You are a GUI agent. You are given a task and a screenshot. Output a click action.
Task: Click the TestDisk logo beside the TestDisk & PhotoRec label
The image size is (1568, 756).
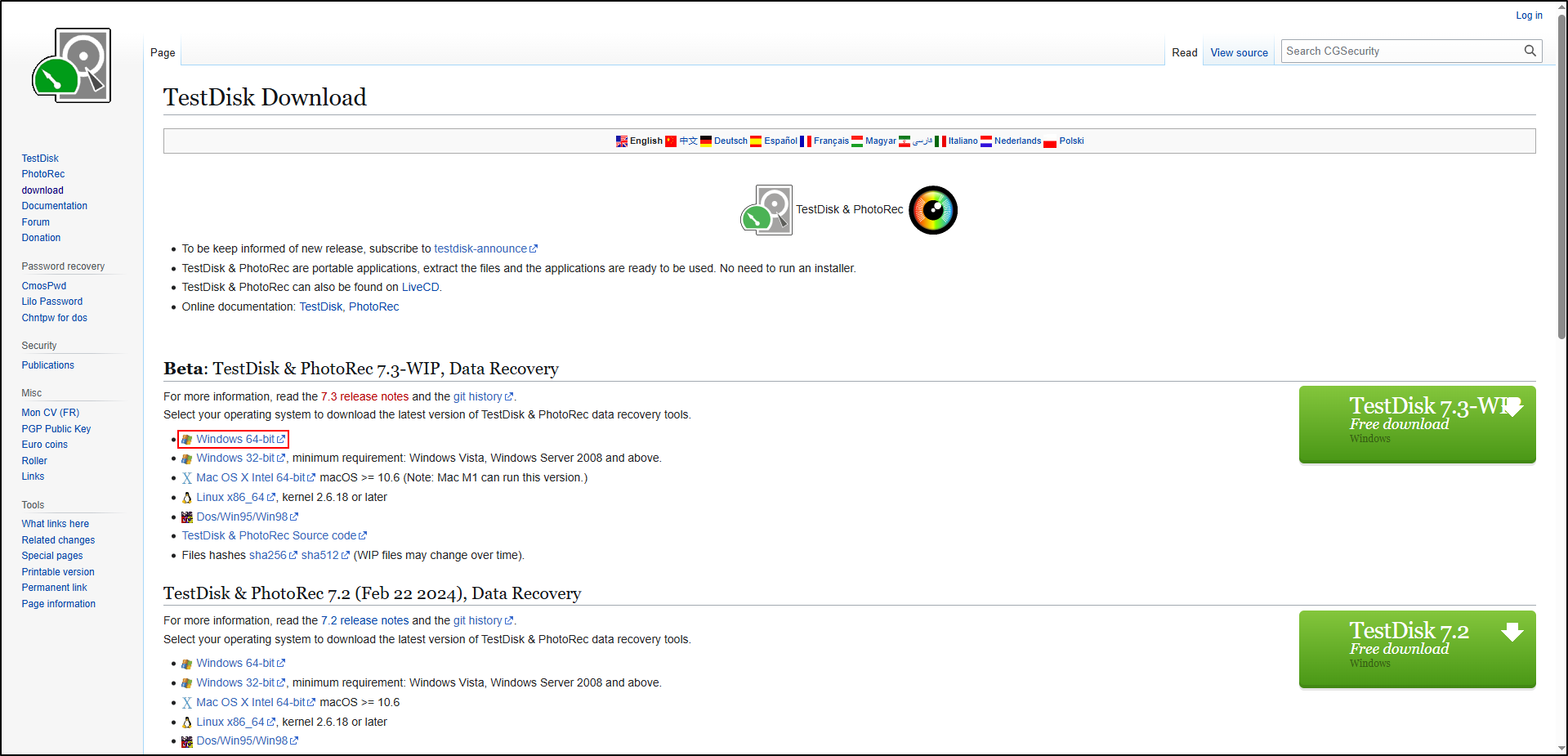click(x=766, y=210)
